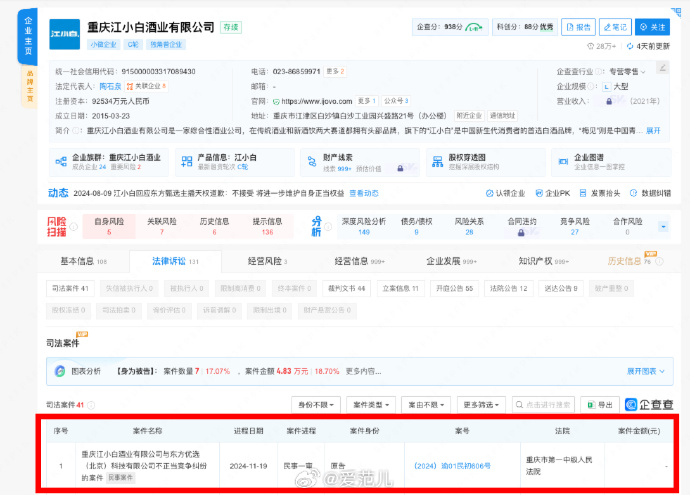Click the 关注 follow button
The height and width of the screenshot is (495, 690).
click(x=653, y=27)
